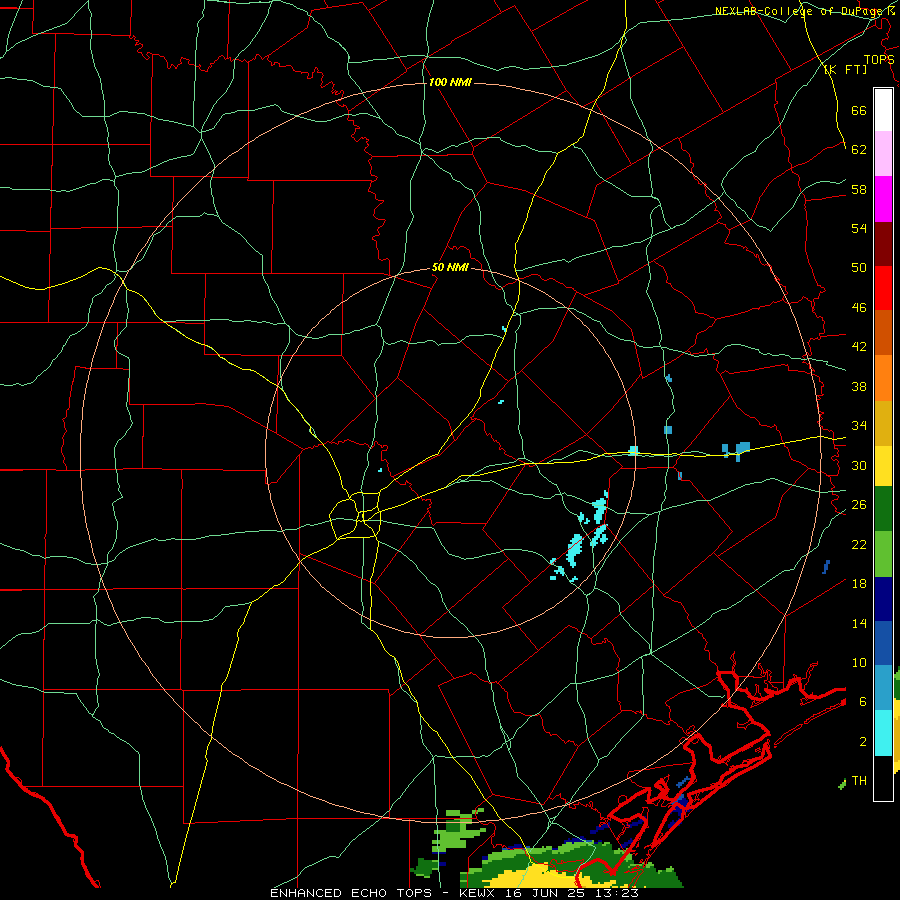Click the black TH legend swatch
Screen dimensions: 900x900
[x=883, y=778]
